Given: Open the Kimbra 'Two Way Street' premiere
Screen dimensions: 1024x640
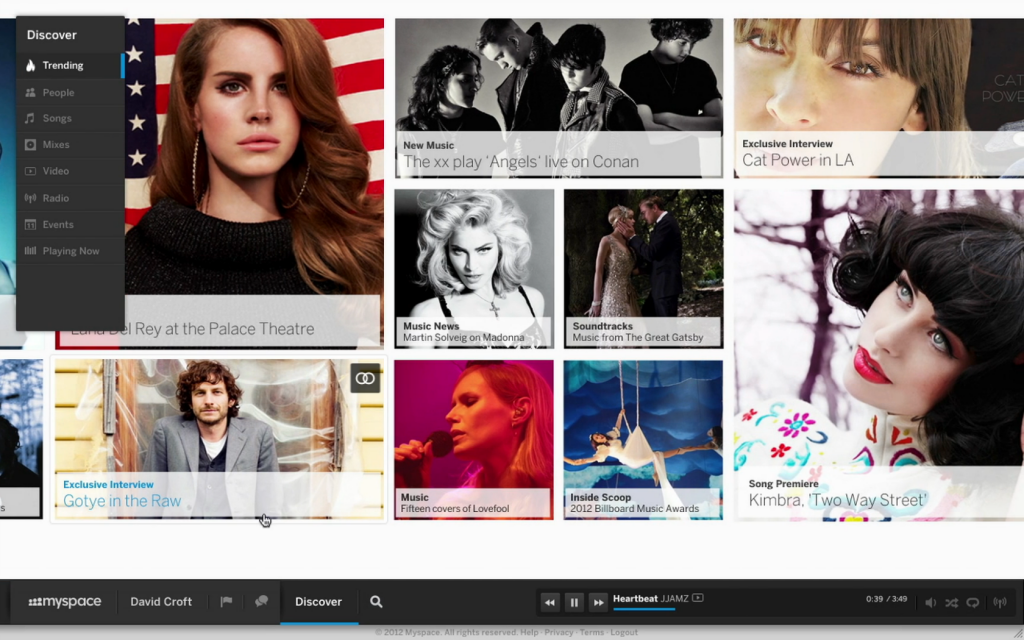Looking at the screenshot, I should coord(878,355).
